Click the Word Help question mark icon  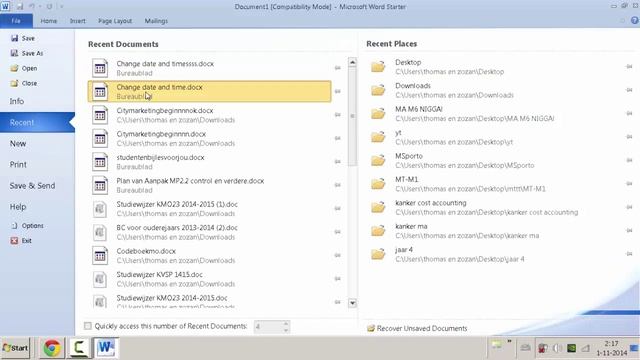(635, 20)
